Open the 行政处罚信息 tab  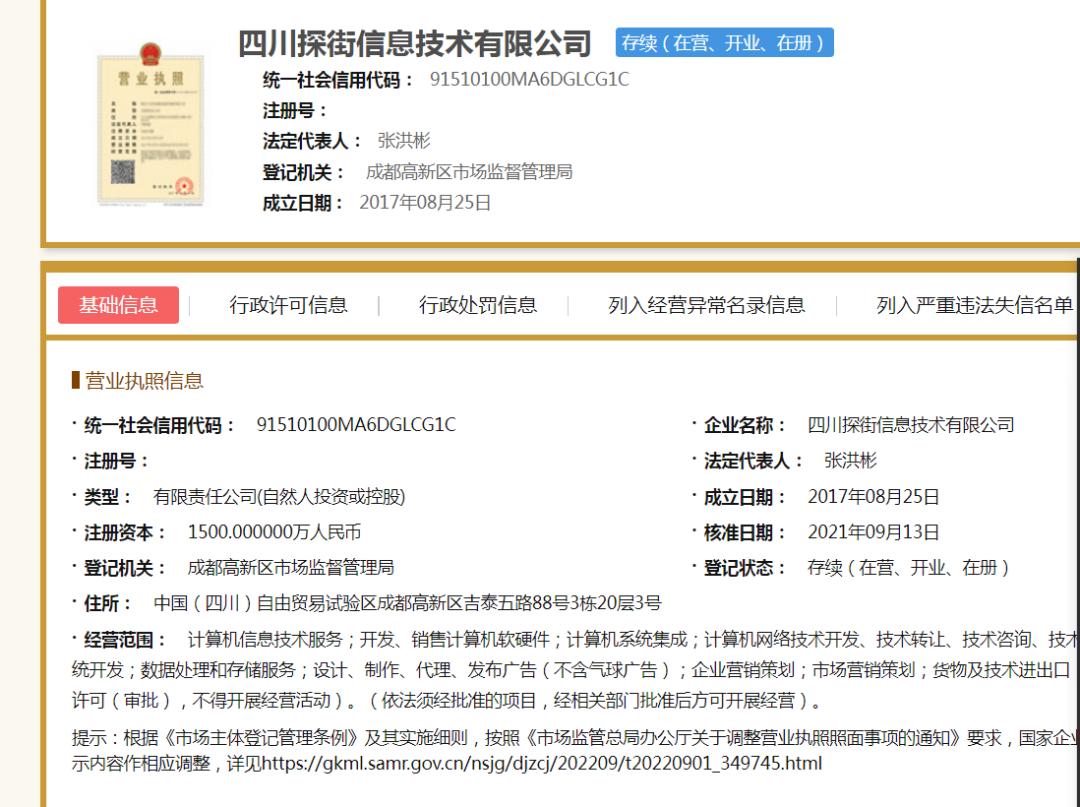pyautogui.click(x=477, y=305)
